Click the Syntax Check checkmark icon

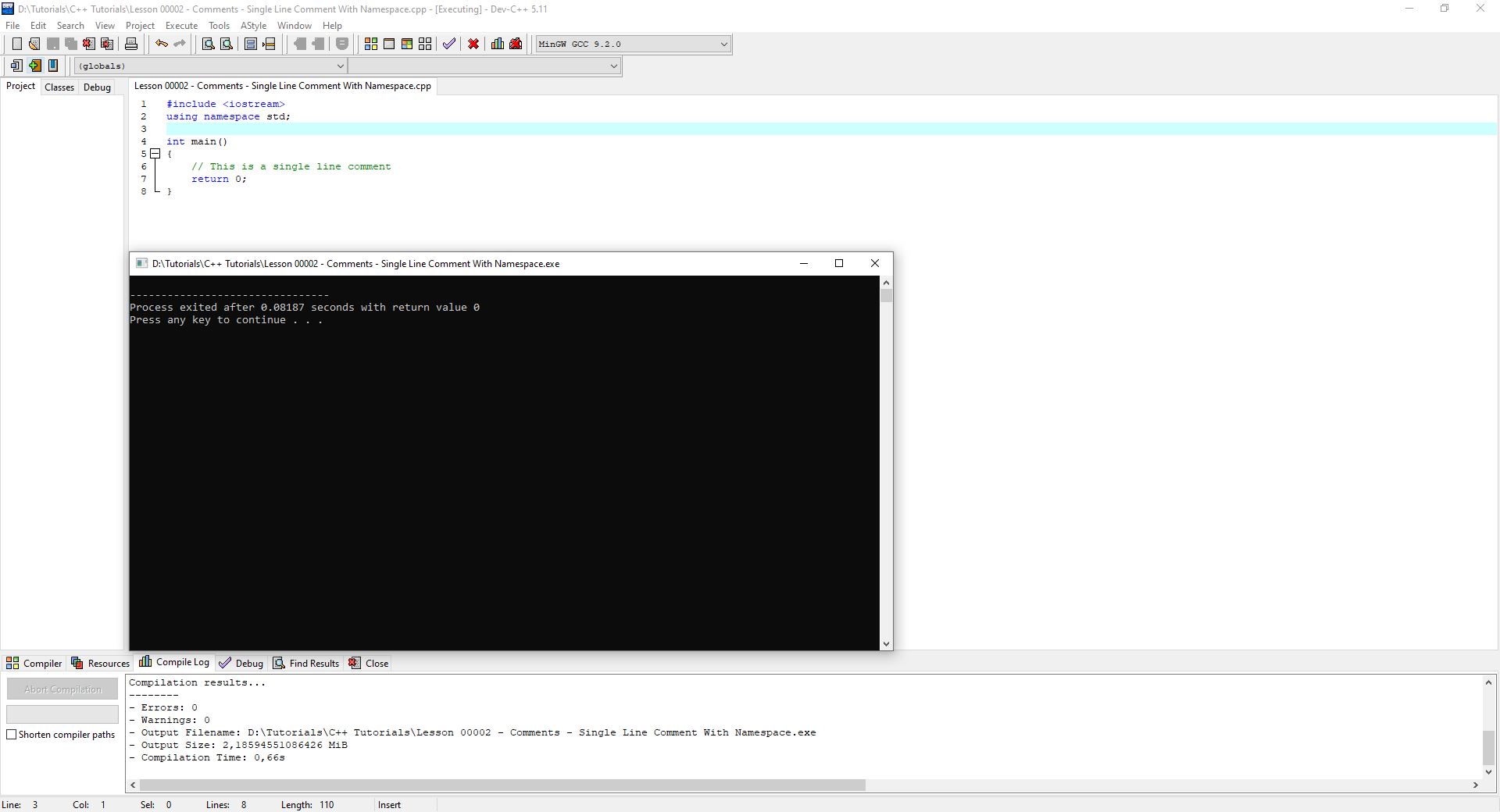(x=448, y=45)
